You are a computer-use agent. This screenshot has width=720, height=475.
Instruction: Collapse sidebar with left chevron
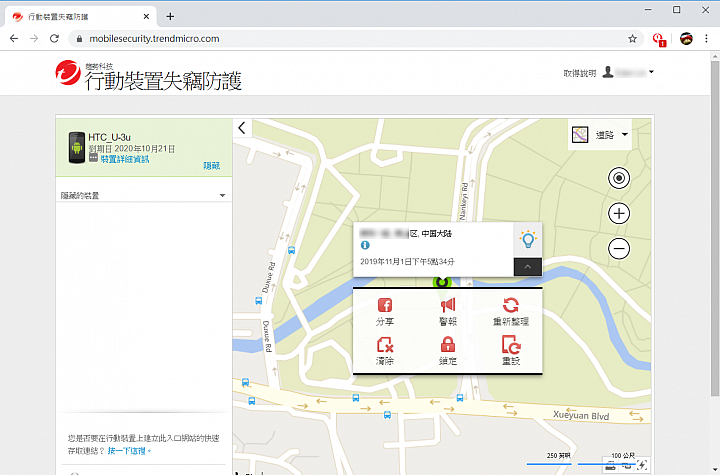click(242, 128)
